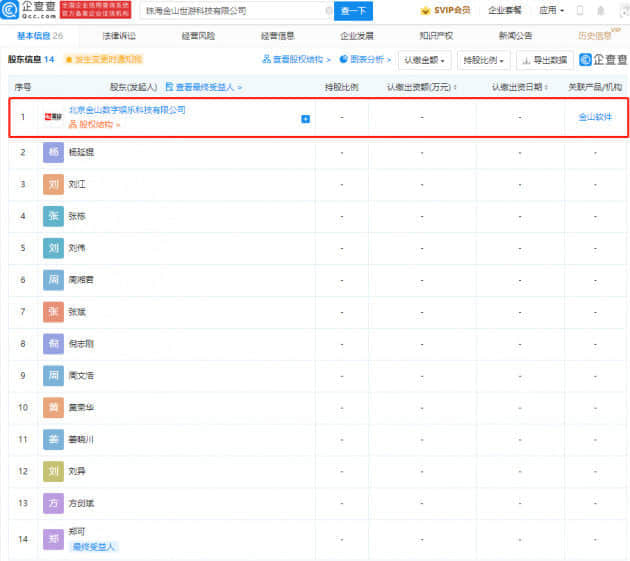Screen dimensions: 630x561
Task: Click the blue 周 avatar in row 6
Action: point(53,280)
